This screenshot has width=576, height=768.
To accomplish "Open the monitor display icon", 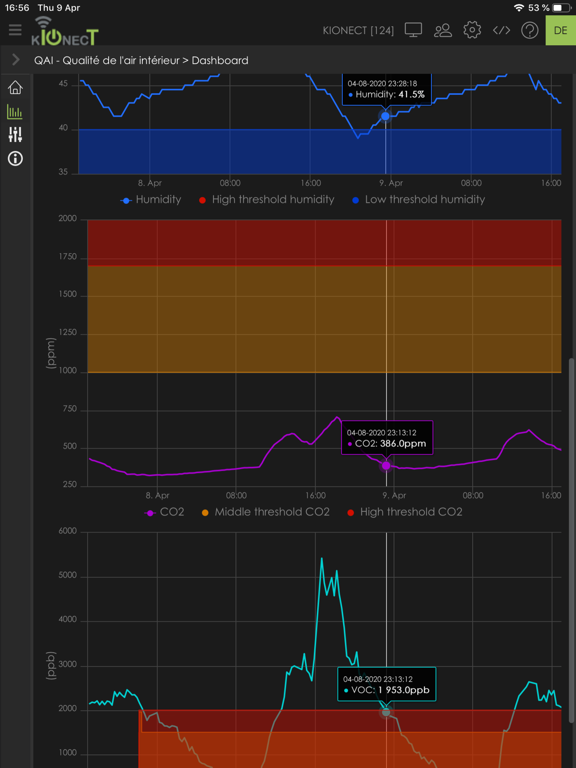I will (x=413, y=30).
